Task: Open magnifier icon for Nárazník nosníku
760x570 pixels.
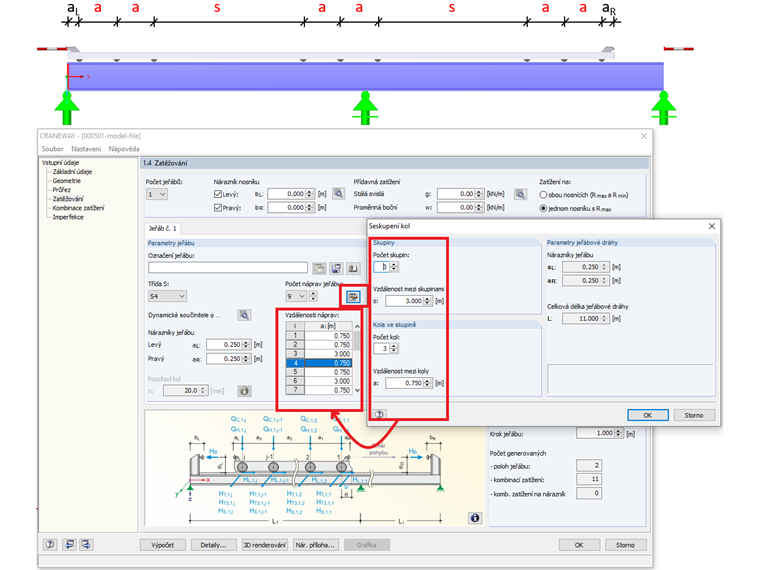Action: 338,194
